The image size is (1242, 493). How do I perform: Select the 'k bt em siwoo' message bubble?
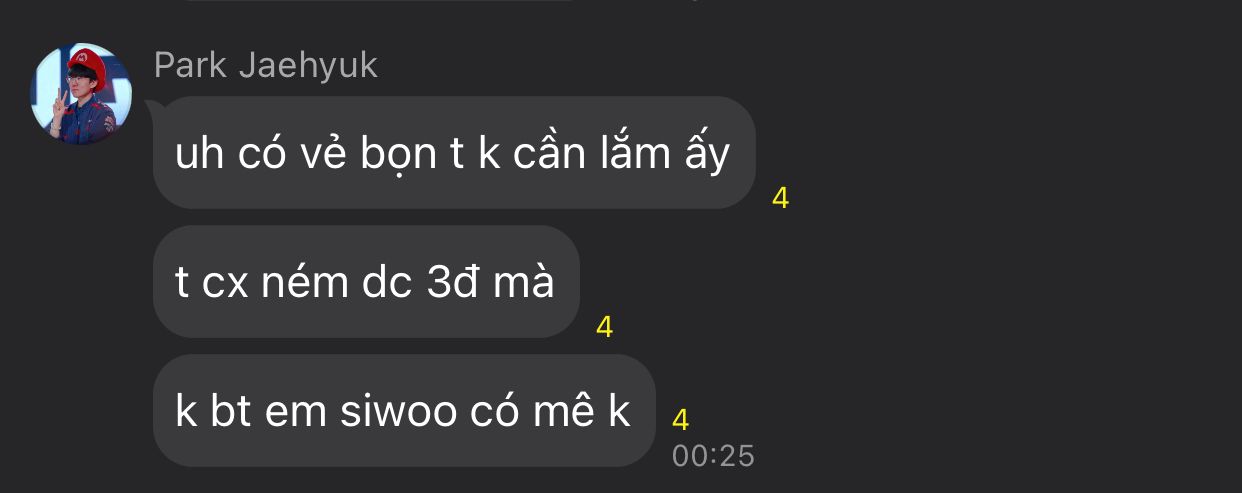pos(404,410)
